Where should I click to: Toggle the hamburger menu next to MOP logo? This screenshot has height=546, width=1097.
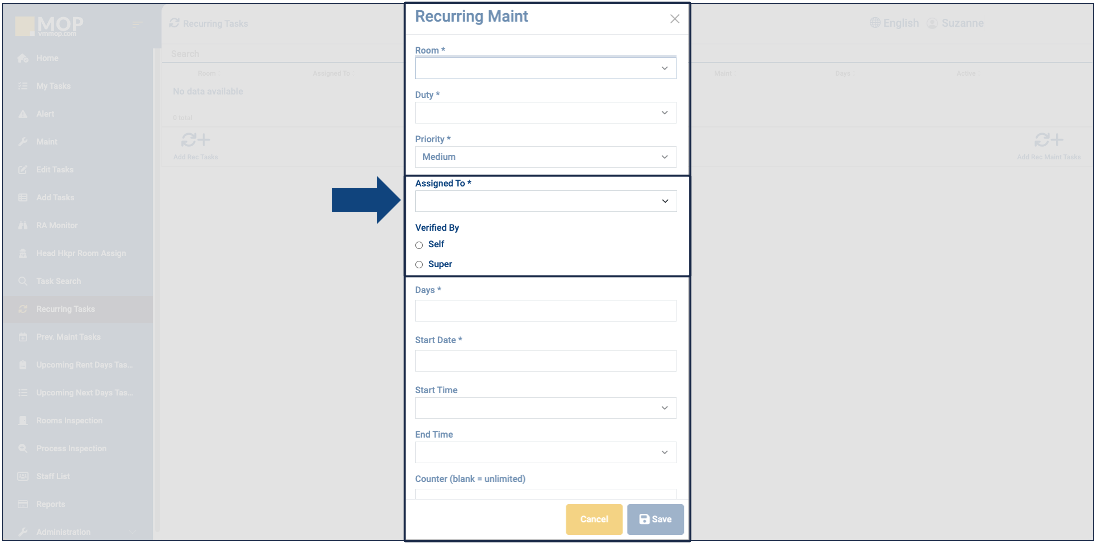tap(138, 24)
